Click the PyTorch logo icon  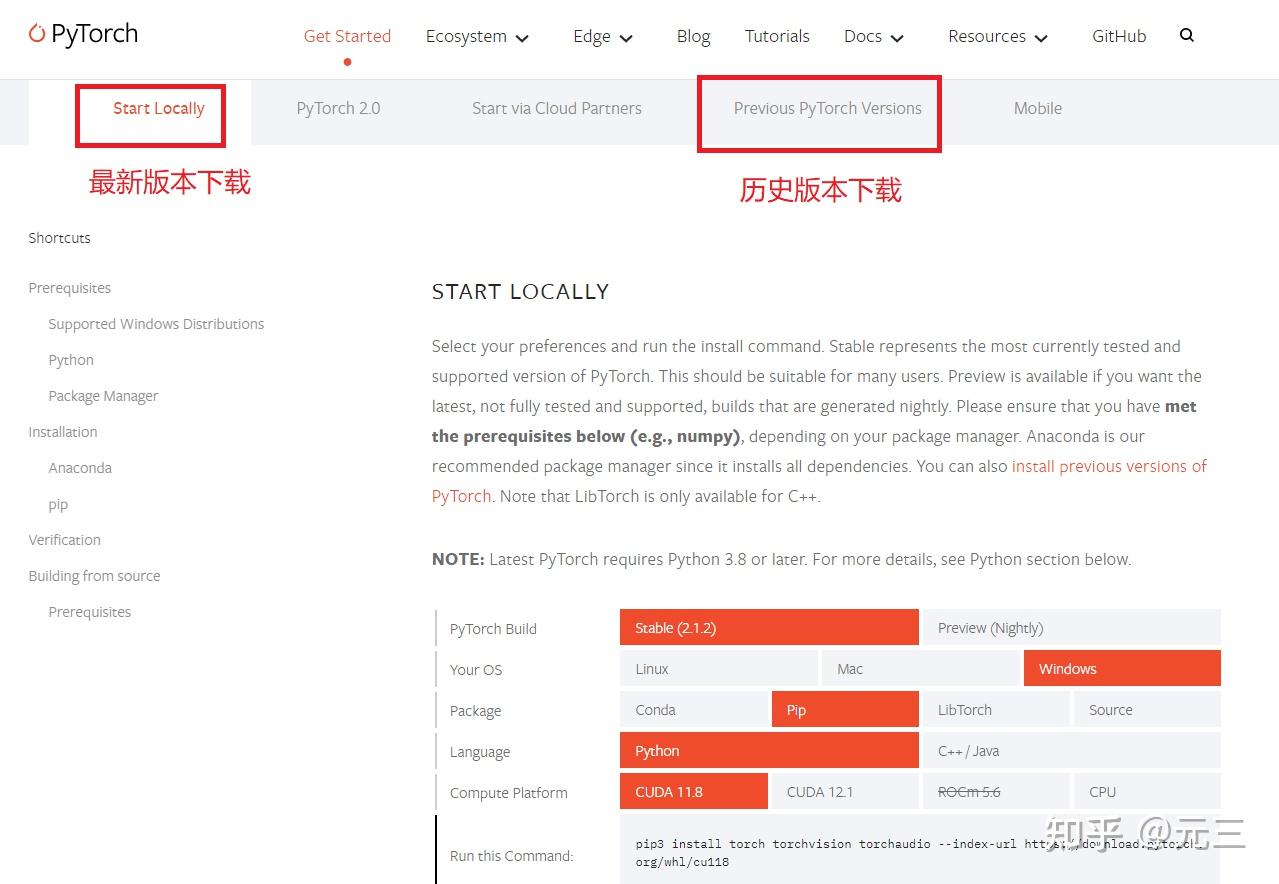pos(35,33)
